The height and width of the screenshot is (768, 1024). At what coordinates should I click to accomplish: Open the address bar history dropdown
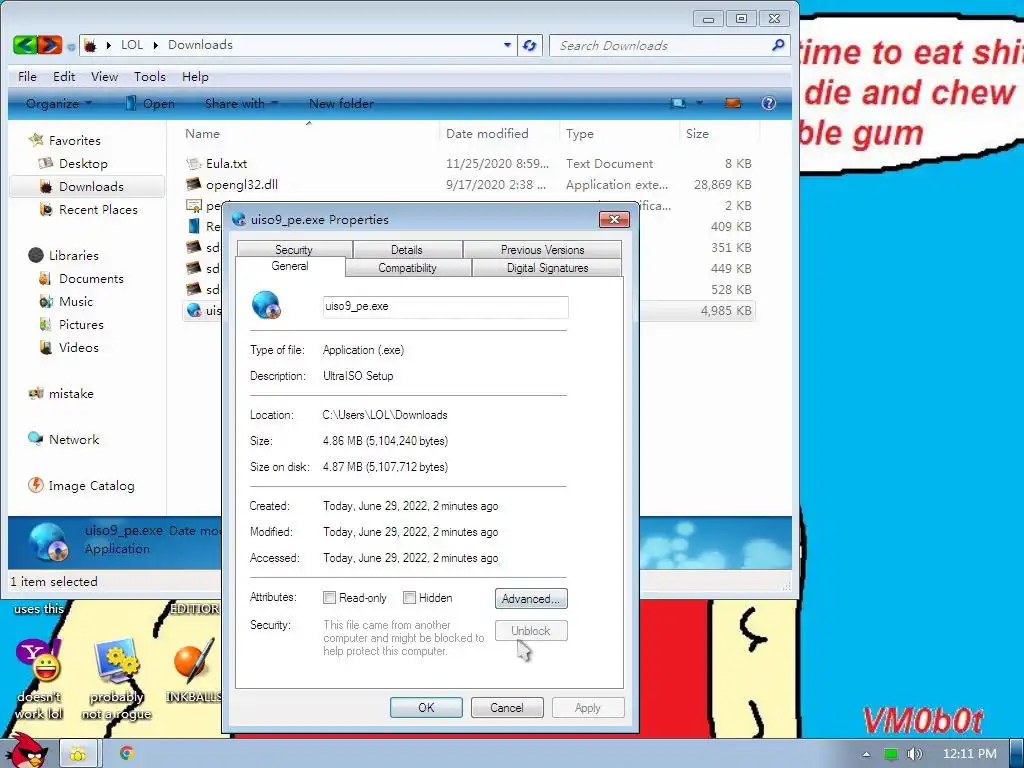tap(507, 45)
